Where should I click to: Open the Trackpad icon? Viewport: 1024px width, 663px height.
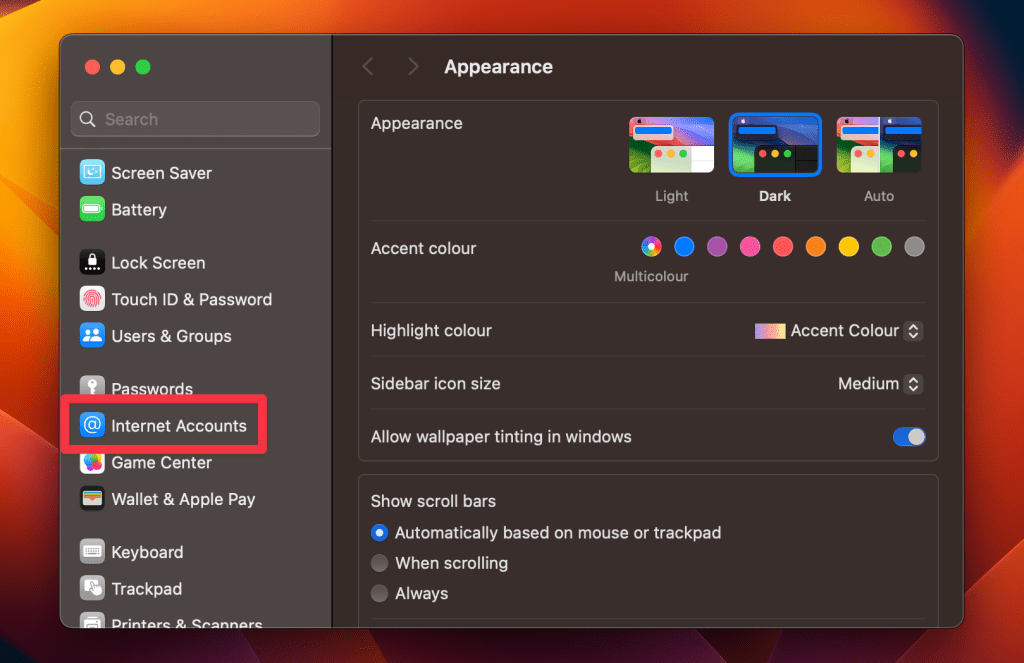point(92,589)
